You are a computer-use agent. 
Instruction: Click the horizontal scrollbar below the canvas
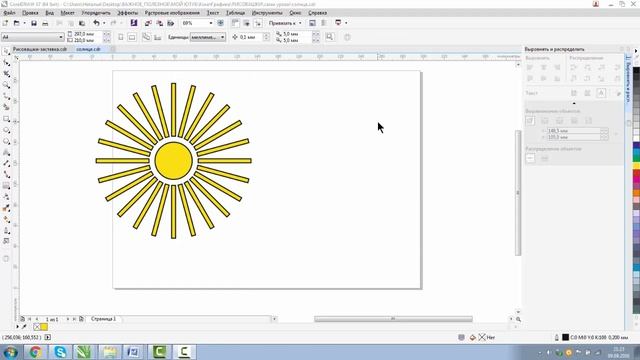point(393,319)
